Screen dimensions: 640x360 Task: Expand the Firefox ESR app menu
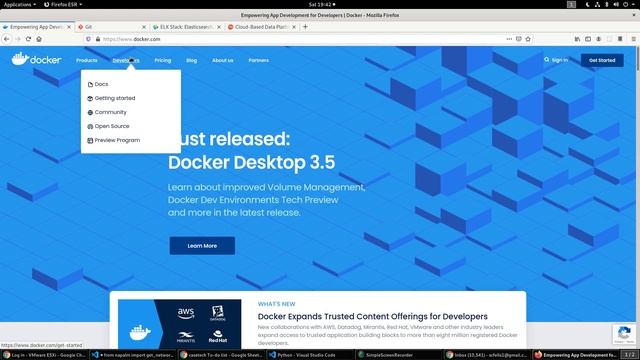click(x=63, y=4)
